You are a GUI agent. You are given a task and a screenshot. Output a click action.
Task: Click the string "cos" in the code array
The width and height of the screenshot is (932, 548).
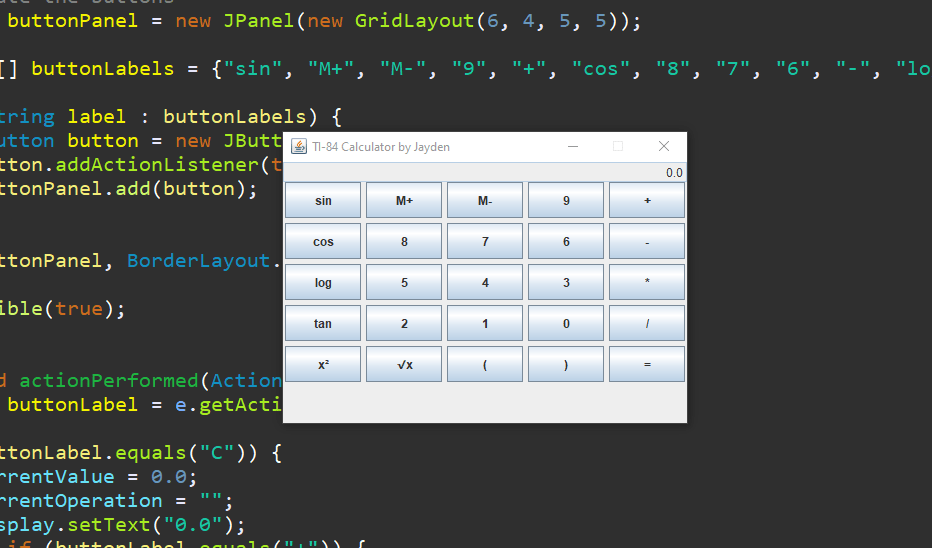pos(601,68)
